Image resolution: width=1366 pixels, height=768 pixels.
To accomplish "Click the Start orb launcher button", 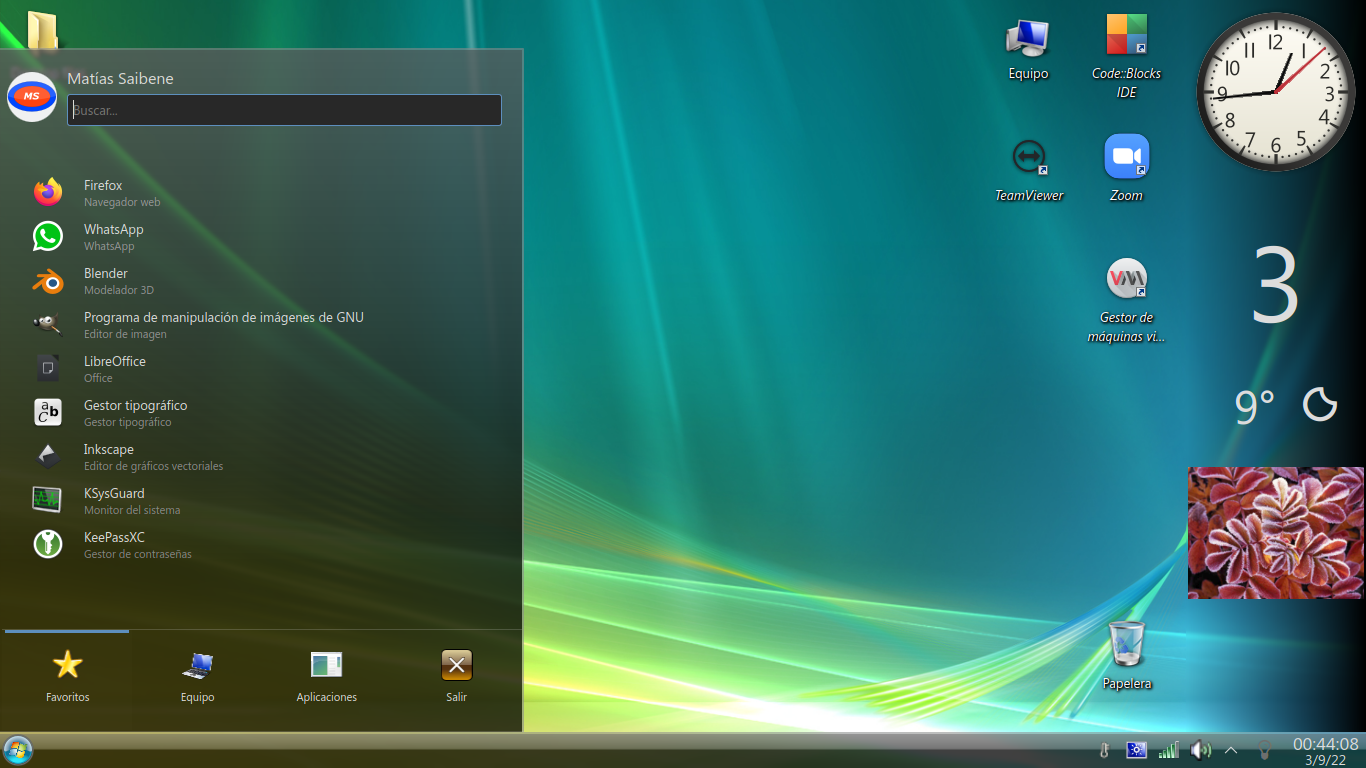I will pyautogui.click(x=18, y=750).
